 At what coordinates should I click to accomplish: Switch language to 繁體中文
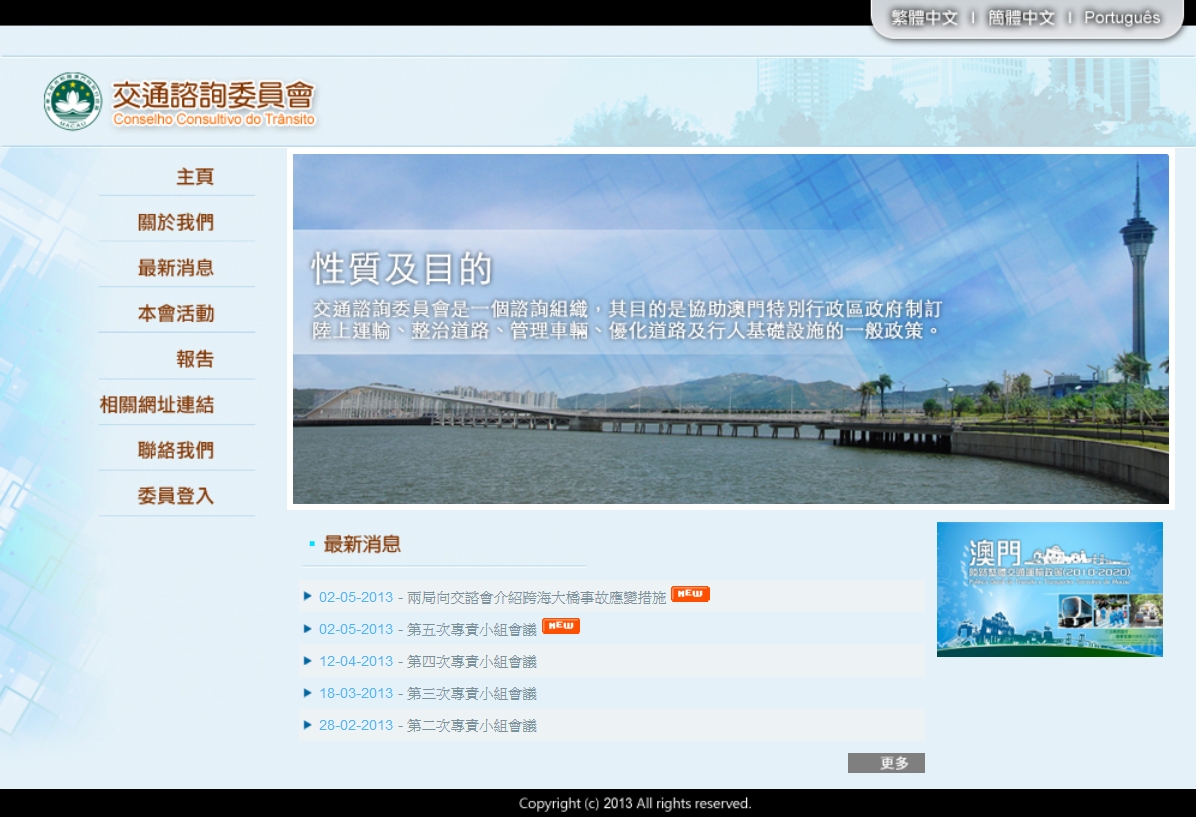[924, 18]
